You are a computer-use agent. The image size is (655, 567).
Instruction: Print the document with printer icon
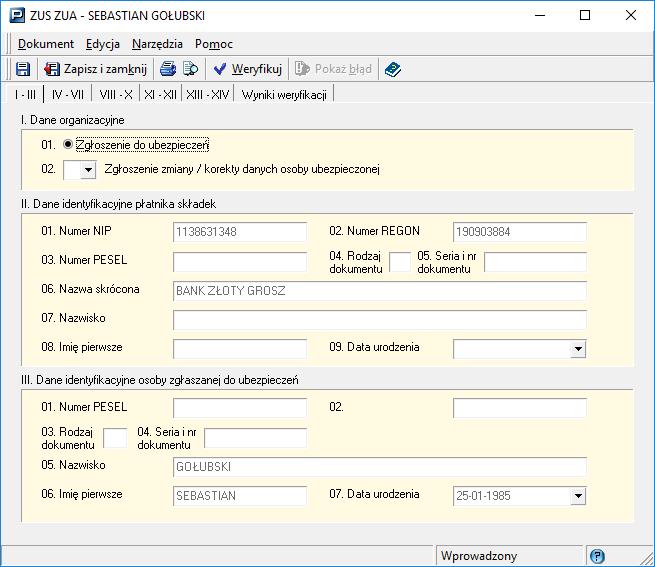pyautogui.click(x=168, y=69)
